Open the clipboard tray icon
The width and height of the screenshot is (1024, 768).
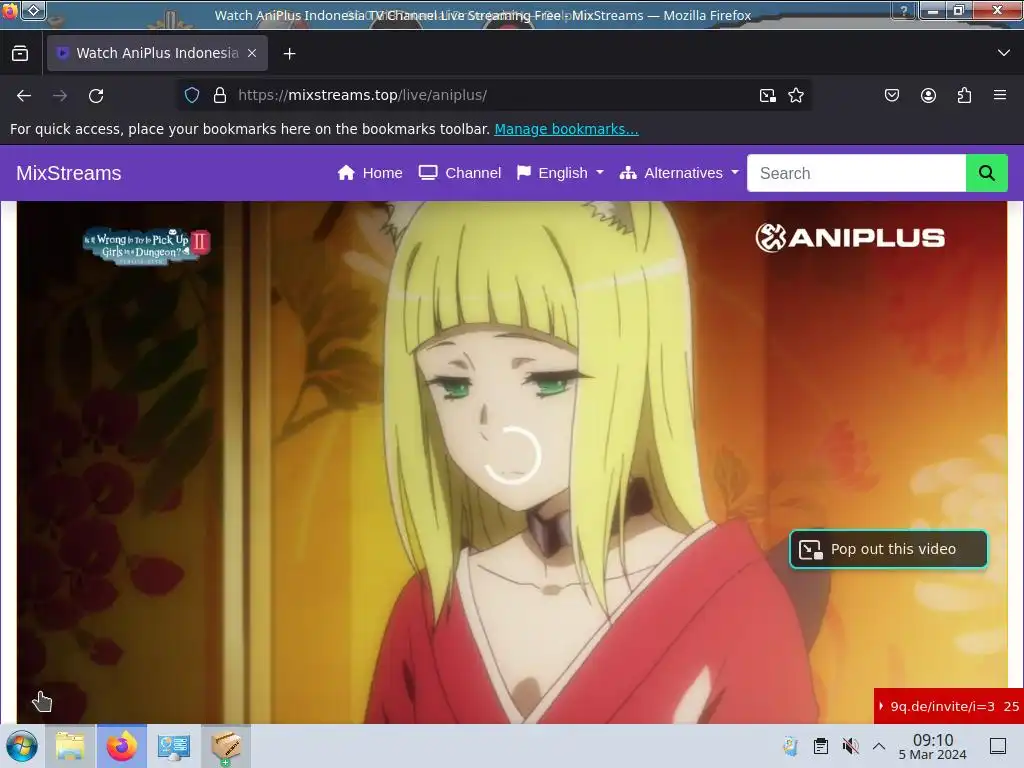pos(821,746)
